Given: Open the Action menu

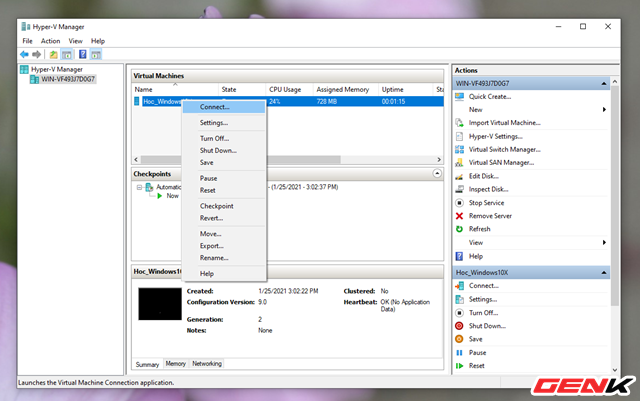Looking at the screenshot, I should pos(51,41).
